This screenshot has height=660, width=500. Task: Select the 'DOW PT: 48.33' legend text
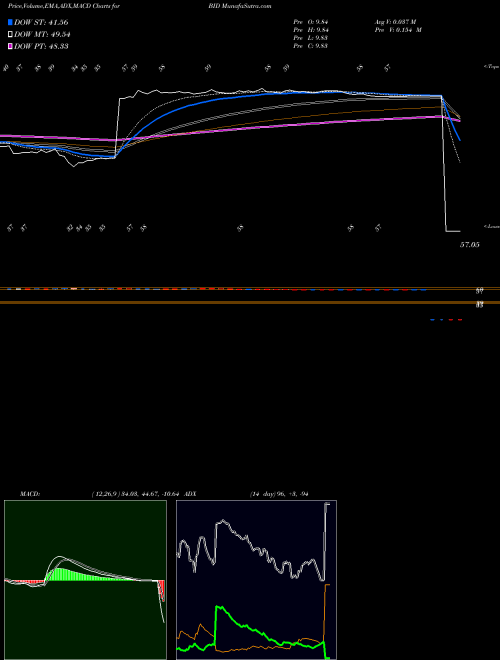point(41,46)
